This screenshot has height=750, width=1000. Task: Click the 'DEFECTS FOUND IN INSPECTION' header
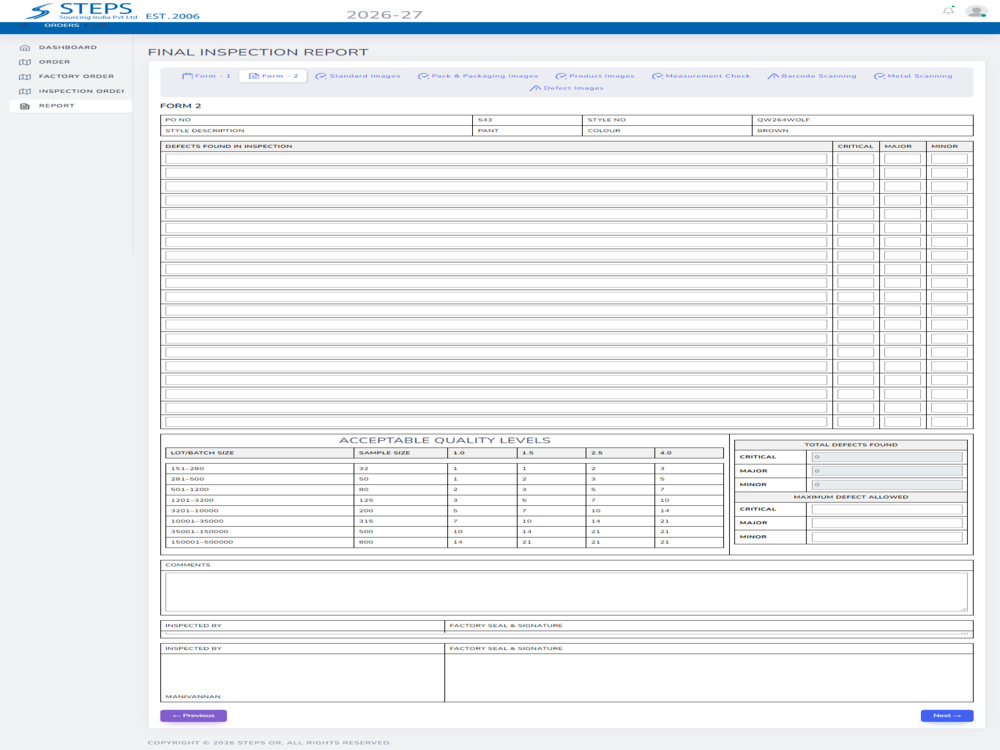tap(228, 147)
